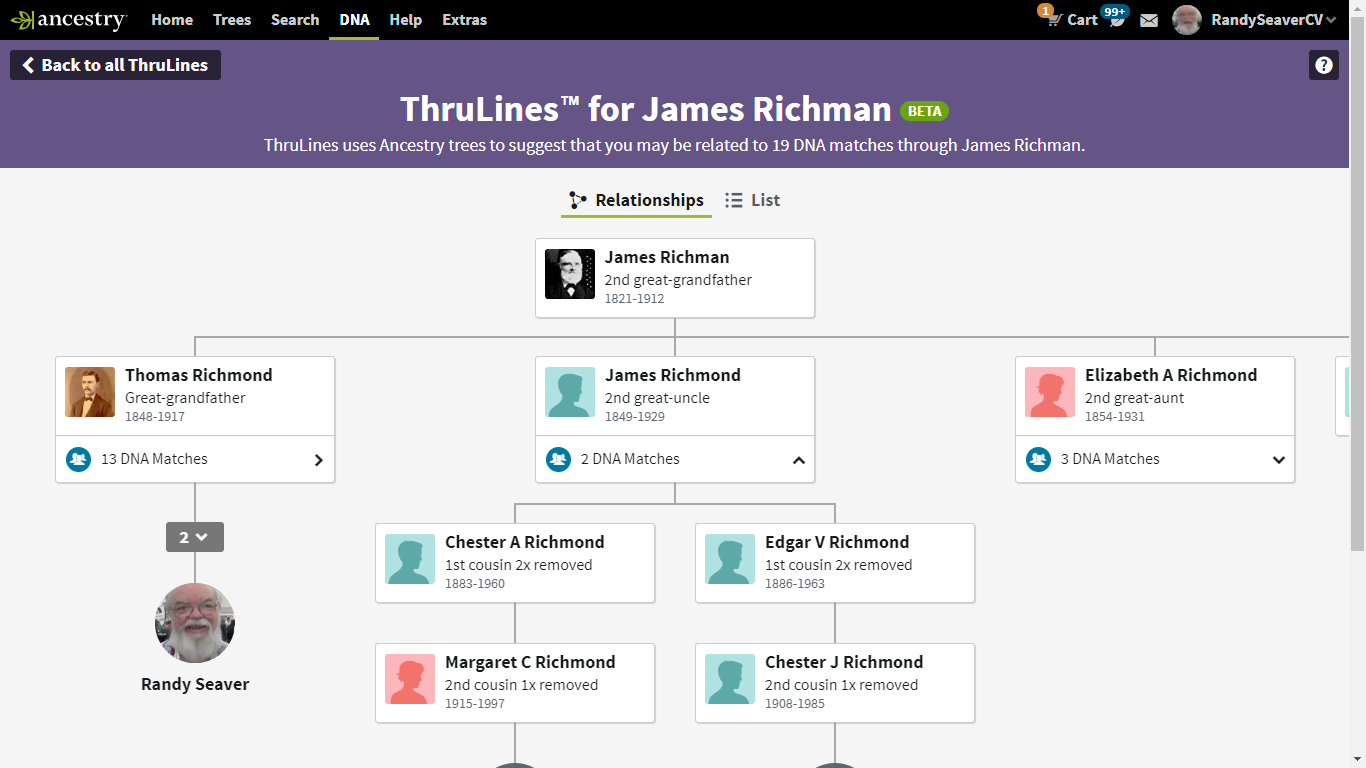Click the Relationships tree icon
Screen dimensions: 1366x768
(578, 200)
